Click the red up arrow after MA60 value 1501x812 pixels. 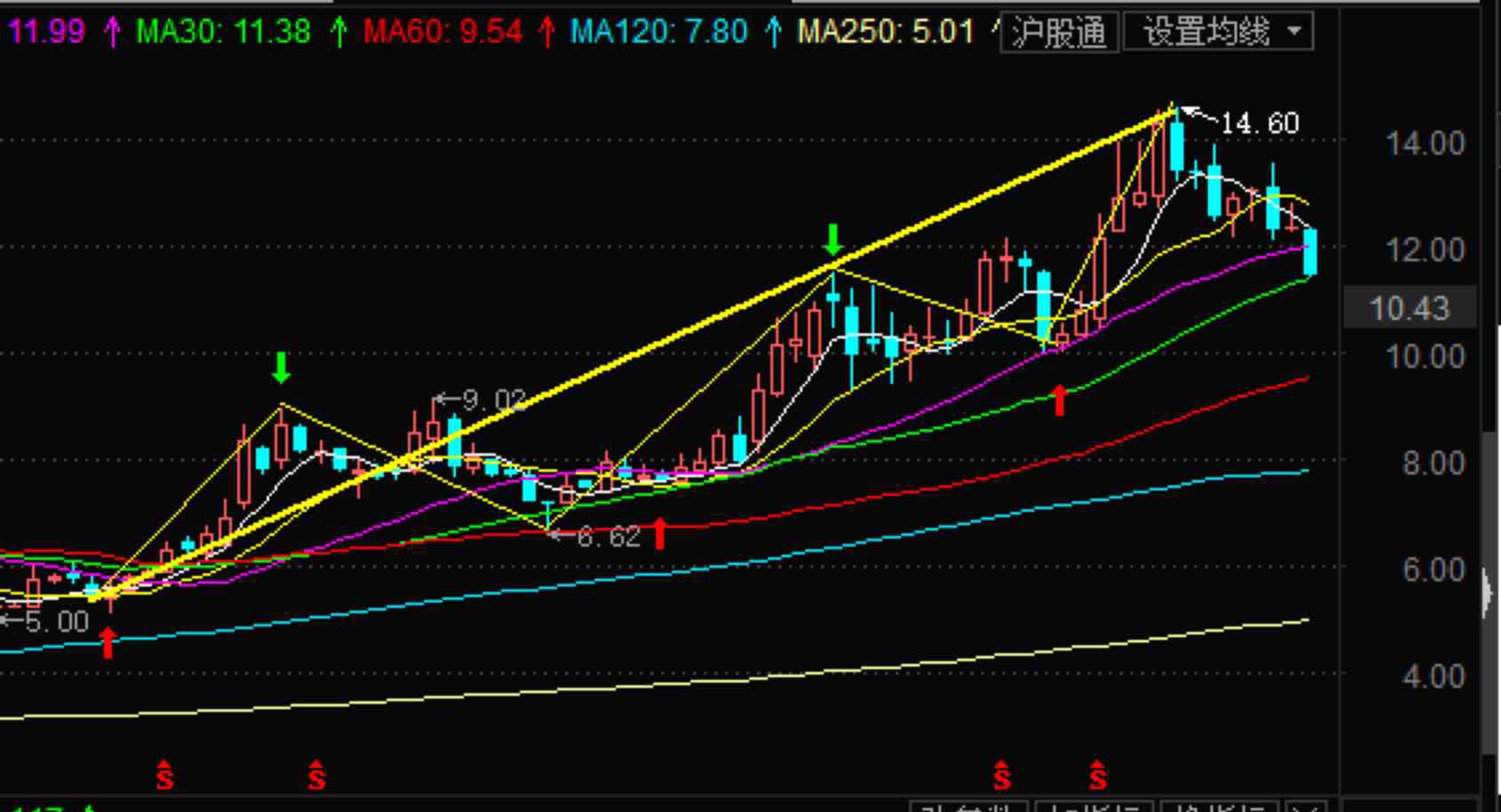click(547, 31)
